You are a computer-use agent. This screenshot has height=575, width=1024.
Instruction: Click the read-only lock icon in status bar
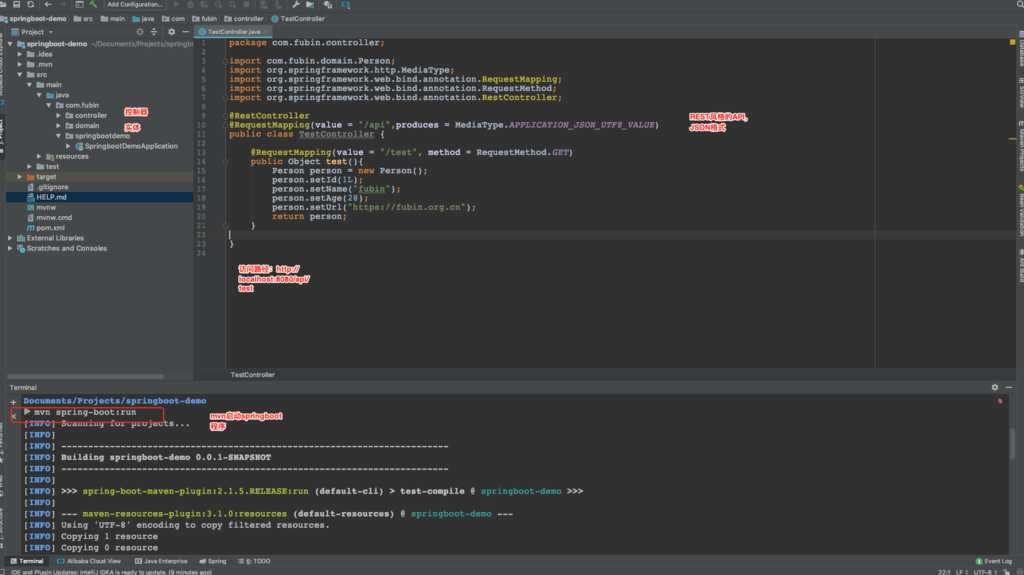pos(1006,572)
